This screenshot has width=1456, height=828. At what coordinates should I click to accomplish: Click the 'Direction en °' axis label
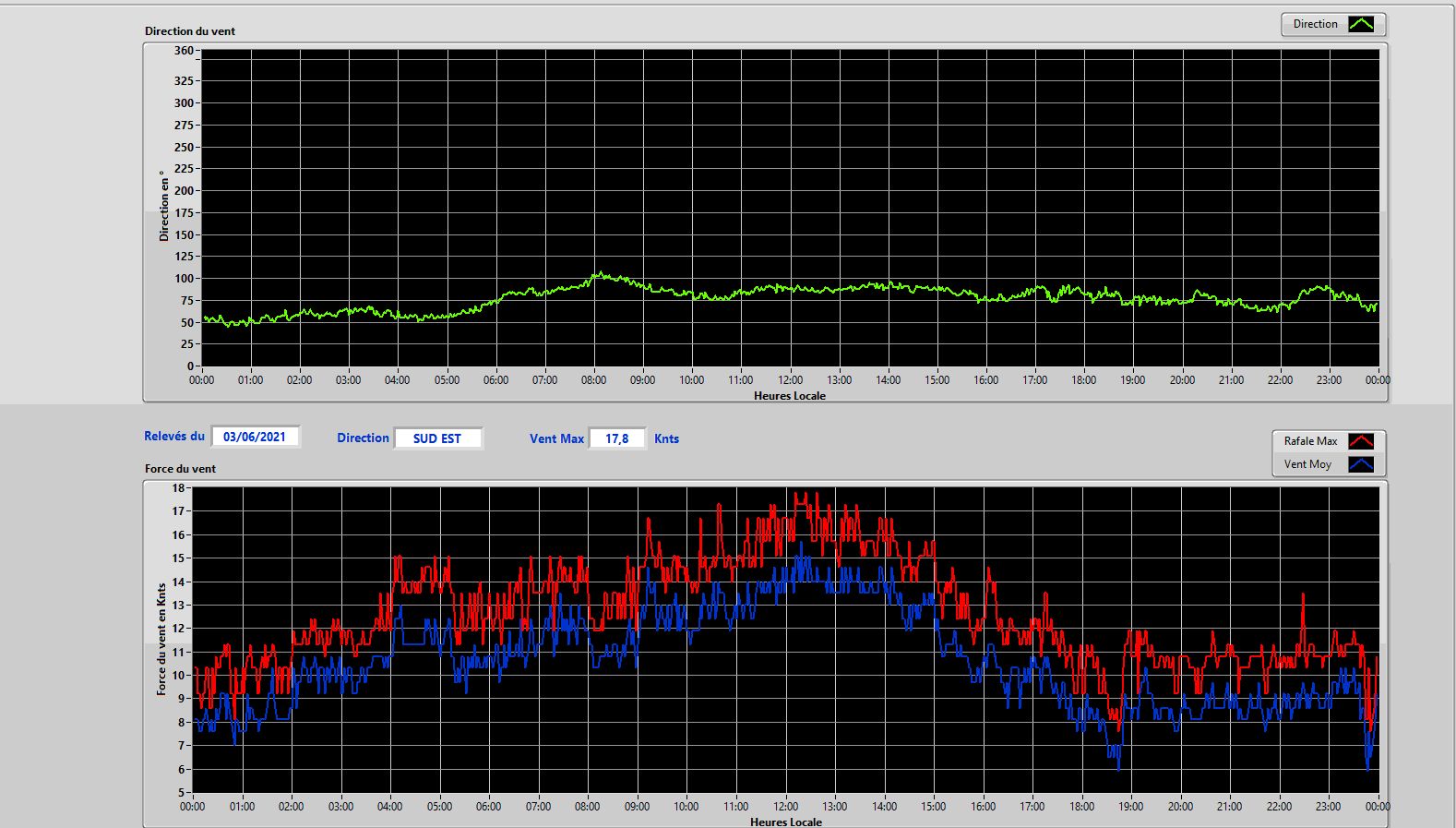pos(164,206)
